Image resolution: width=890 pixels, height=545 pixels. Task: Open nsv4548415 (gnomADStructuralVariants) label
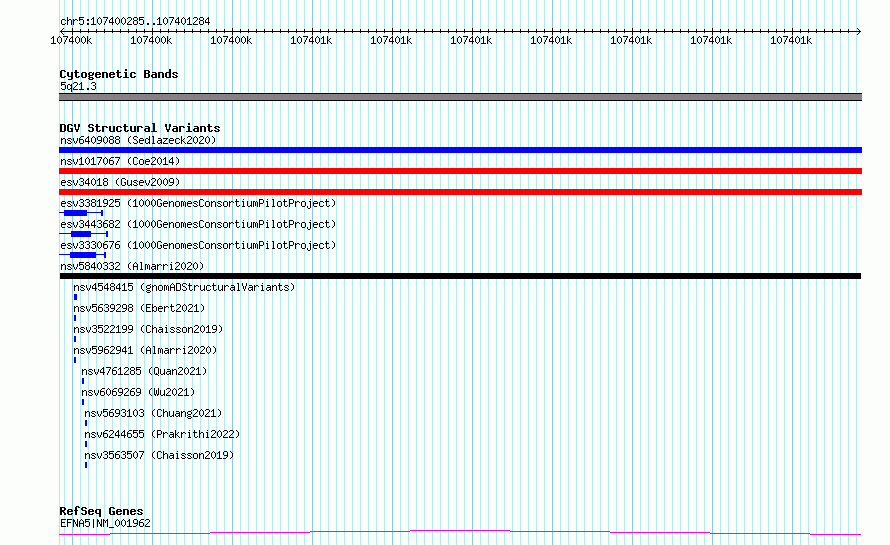coord(184,287)
